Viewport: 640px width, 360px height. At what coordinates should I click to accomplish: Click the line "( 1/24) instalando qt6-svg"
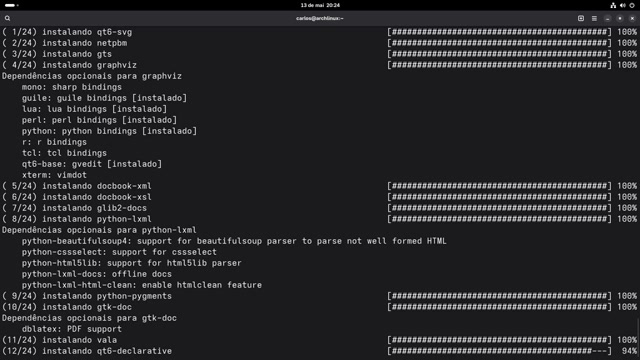point(67,32)
